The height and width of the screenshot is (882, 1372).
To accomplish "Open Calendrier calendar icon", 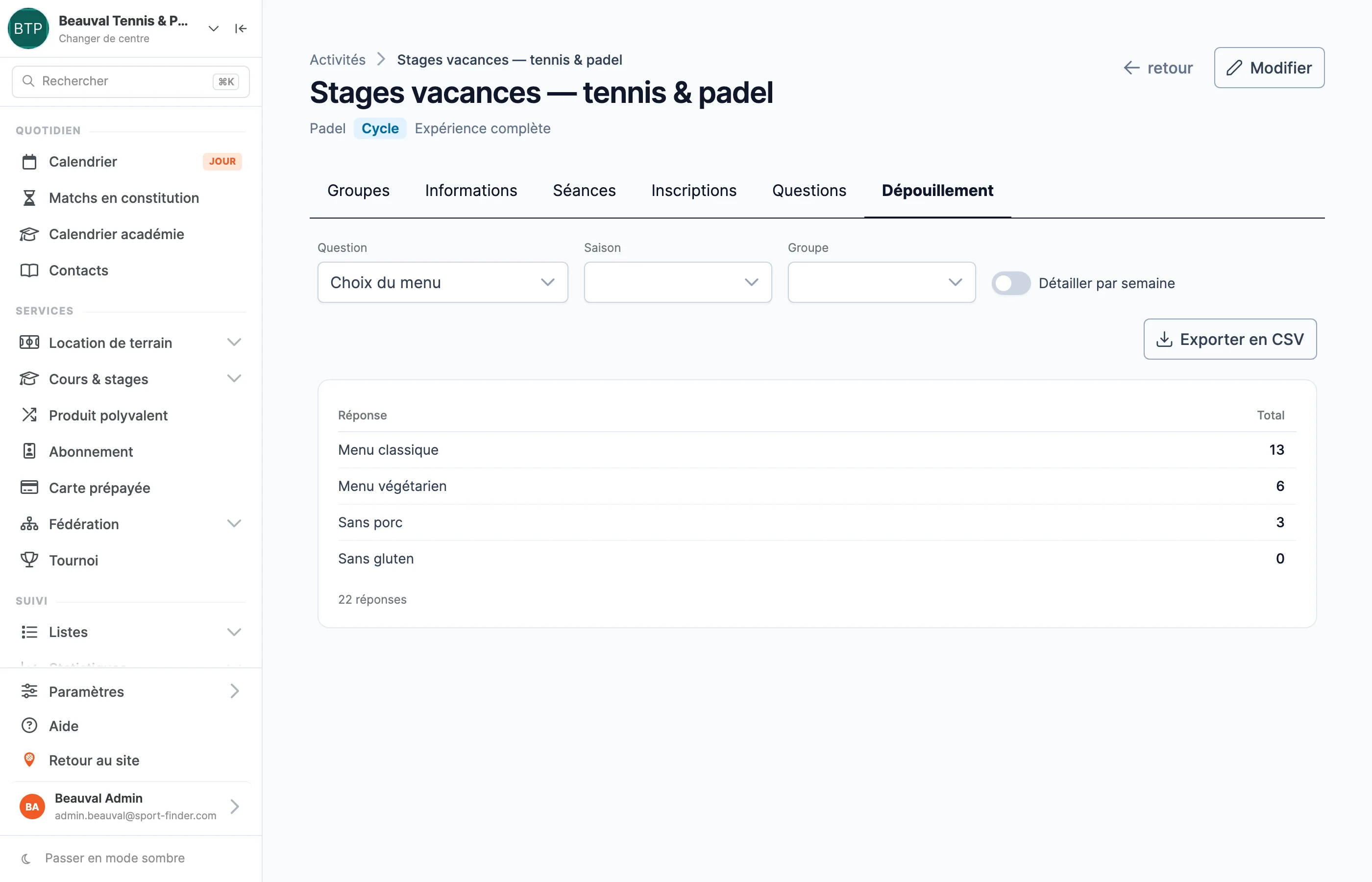I will coord(29,162).
